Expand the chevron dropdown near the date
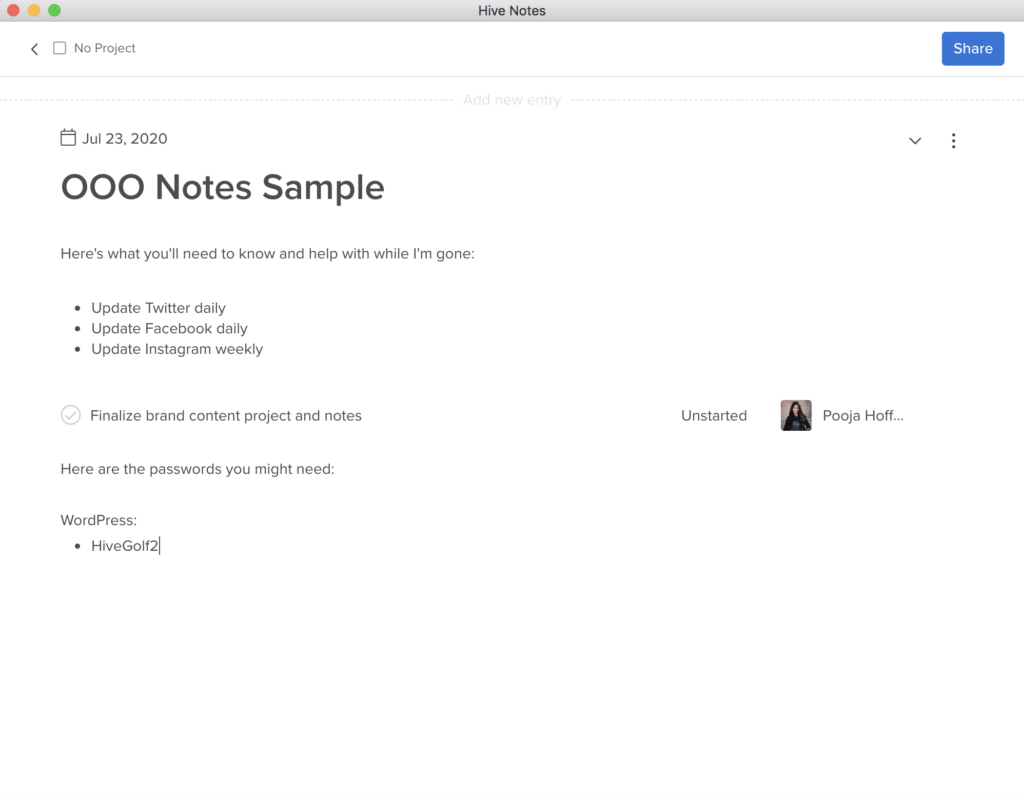Screen dimensions: 1024x800 (915, 141)
